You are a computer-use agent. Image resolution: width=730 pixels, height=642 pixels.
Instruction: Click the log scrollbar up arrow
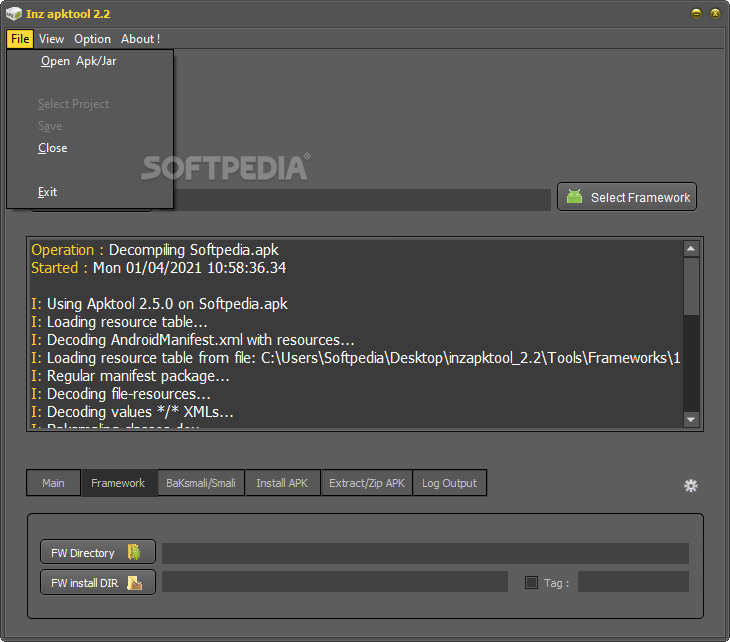691,249
